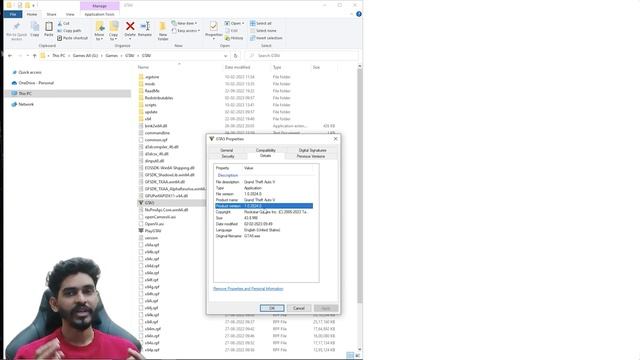Click the Pin to Quick access ribbon icon
This screenshot has width=640, height=360.
(16, 27)
